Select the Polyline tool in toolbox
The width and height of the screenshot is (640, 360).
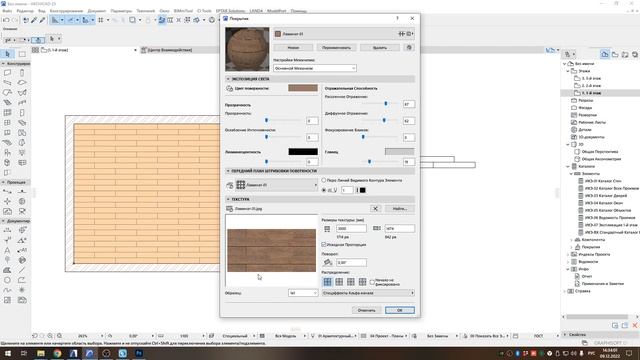click(x=22, y=280)
